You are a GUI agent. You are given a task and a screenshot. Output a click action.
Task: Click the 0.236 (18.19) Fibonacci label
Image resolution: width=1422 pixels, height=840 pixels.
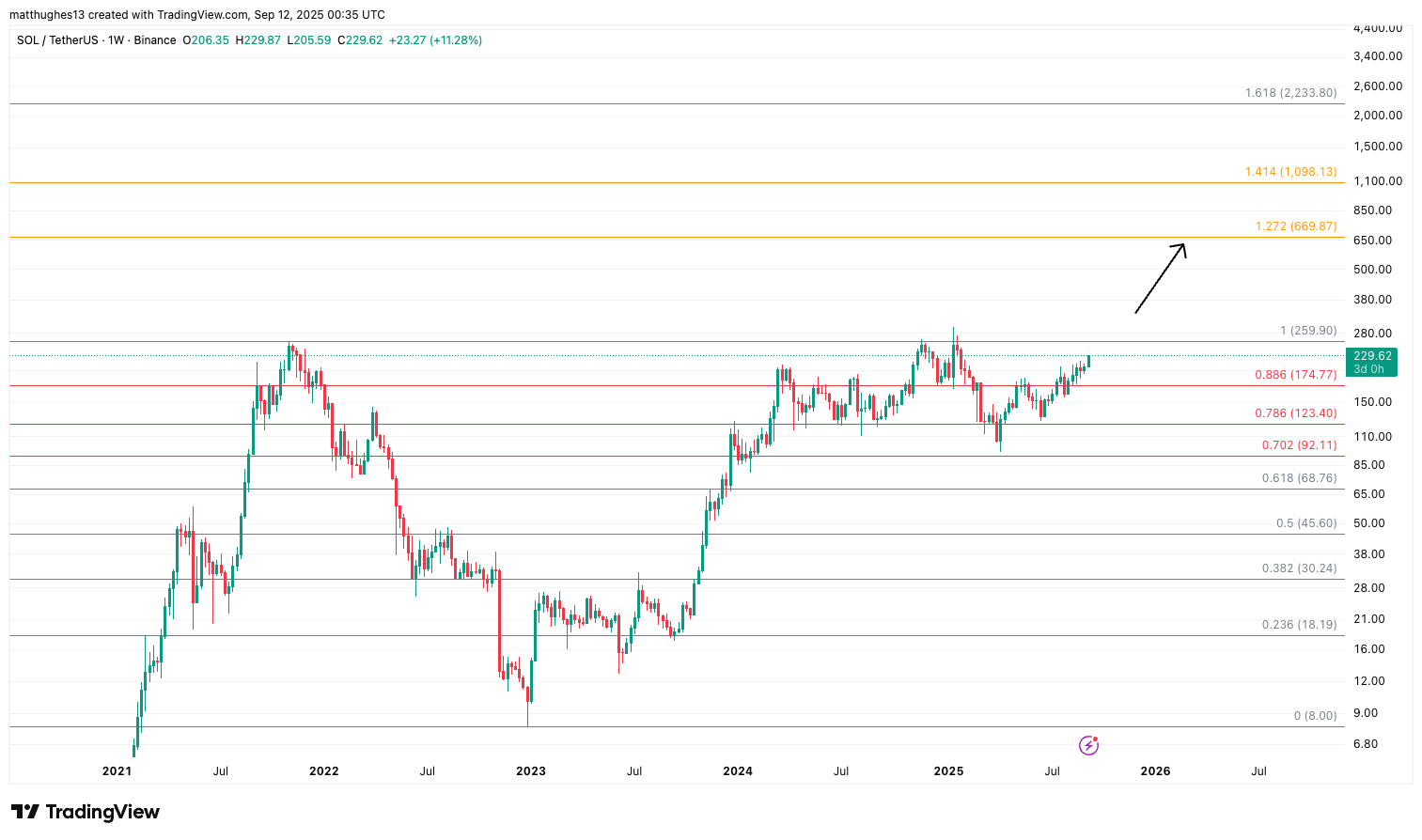[1299, 625]
